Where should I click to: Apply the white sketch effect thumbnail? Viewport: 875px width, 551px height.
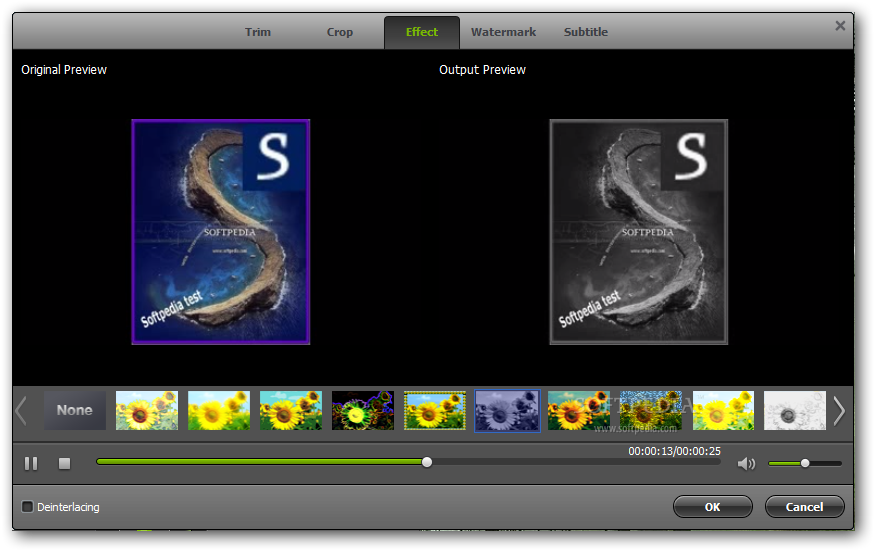(x=795, y=410)
